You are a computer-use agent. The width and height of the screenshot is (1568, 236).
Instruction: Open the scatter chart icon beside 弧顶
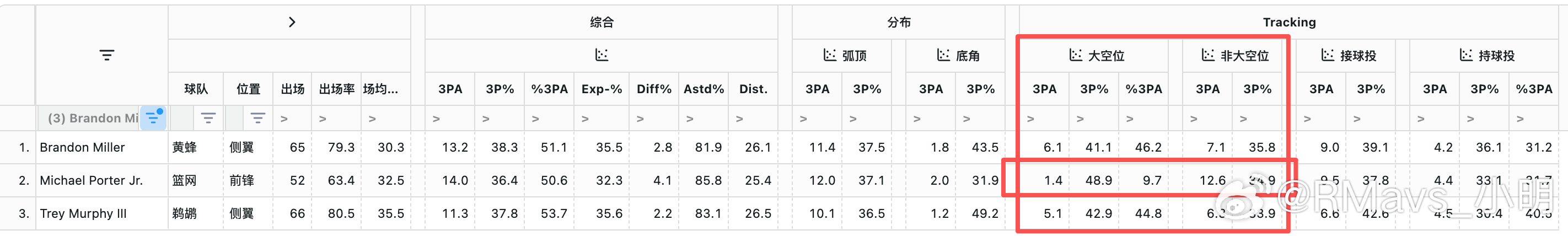click(x=829, y=55)
